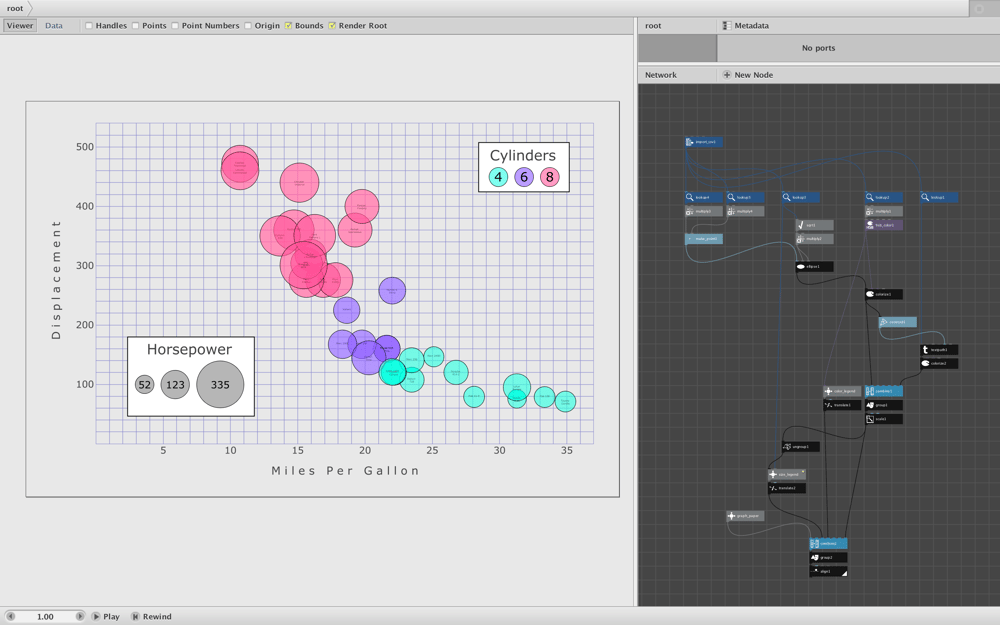
Task: Click the root breadcrumb at top
Action: pyautogui.click(x=15, y=8)
